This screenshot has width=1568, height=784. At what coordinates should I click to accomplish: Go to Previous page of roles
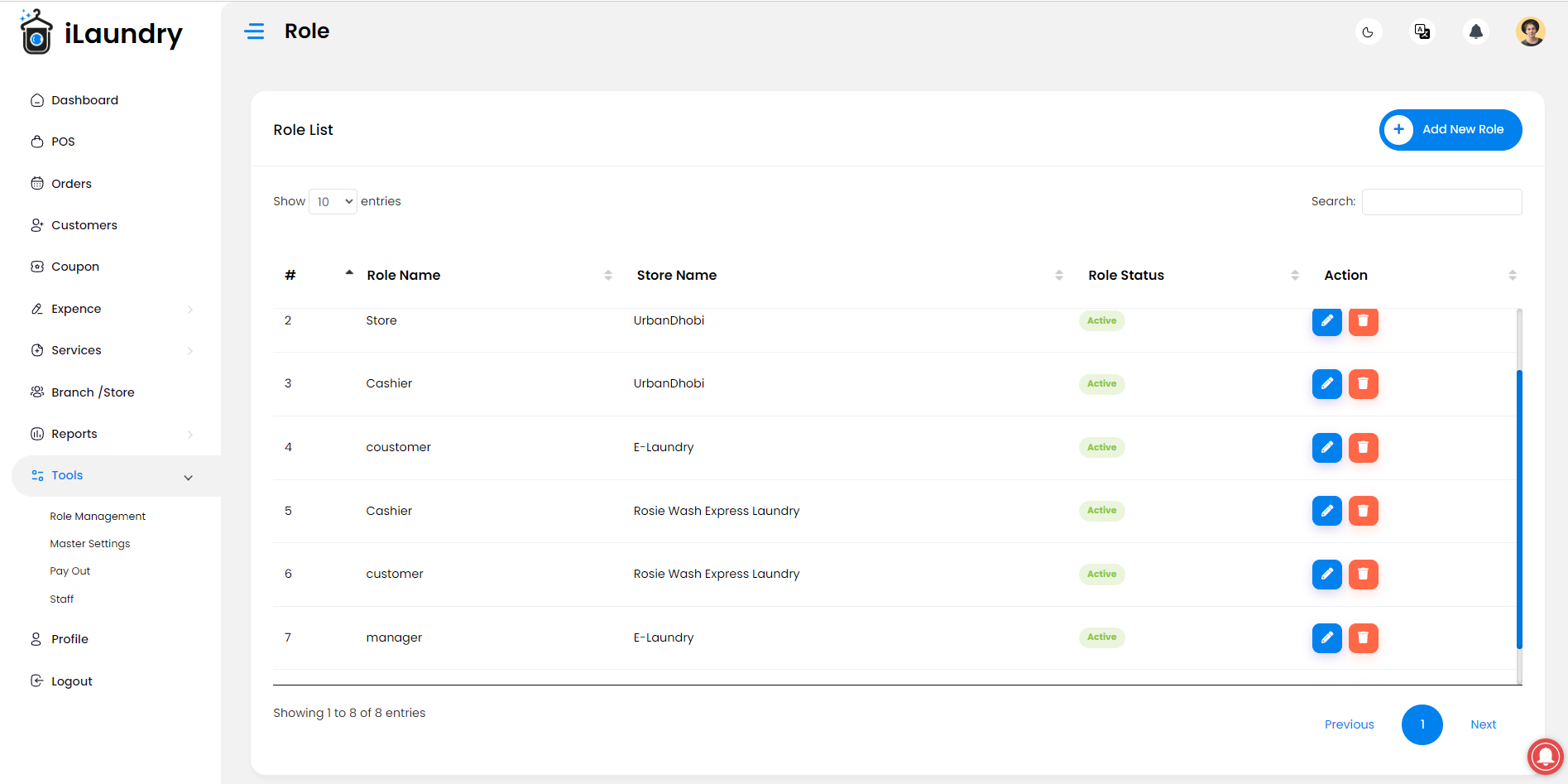[x=1349, y=724]
